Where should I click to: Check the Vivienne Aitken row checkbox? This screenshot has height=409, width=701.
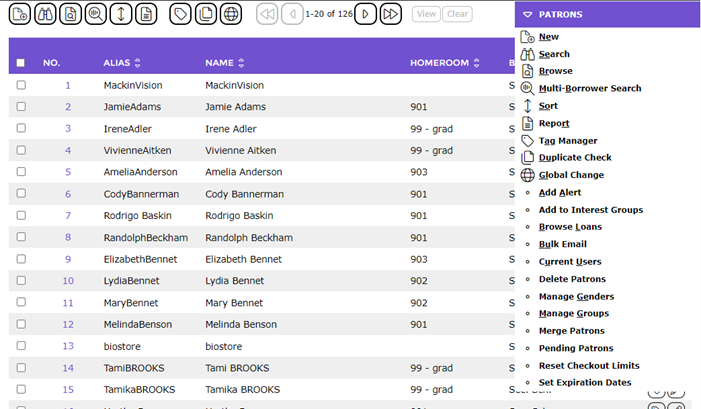21,150
